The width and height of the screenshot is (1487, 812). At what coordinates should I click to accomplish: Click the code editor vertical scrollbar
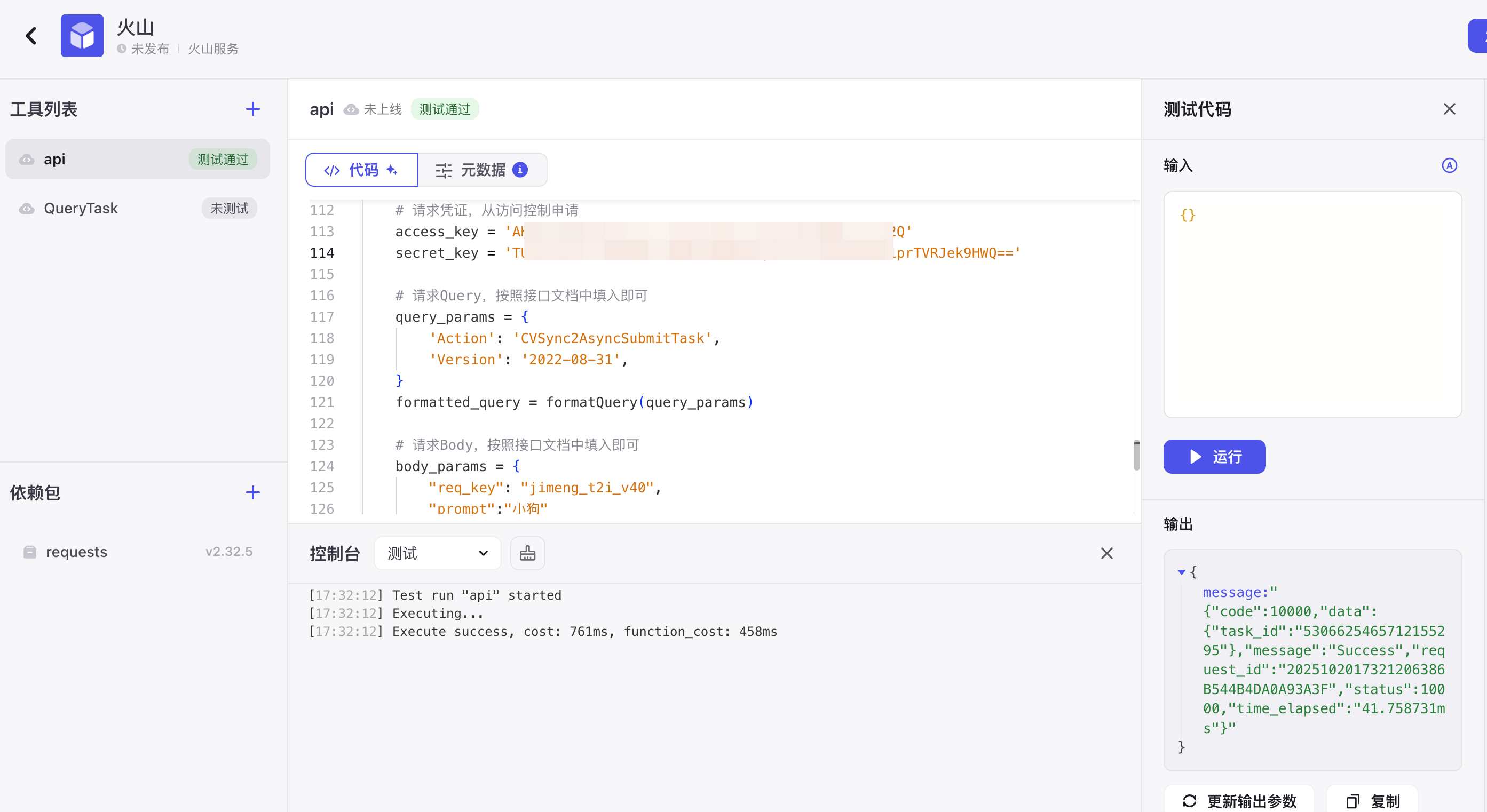pyautogui.click(x=1136, y=455)
